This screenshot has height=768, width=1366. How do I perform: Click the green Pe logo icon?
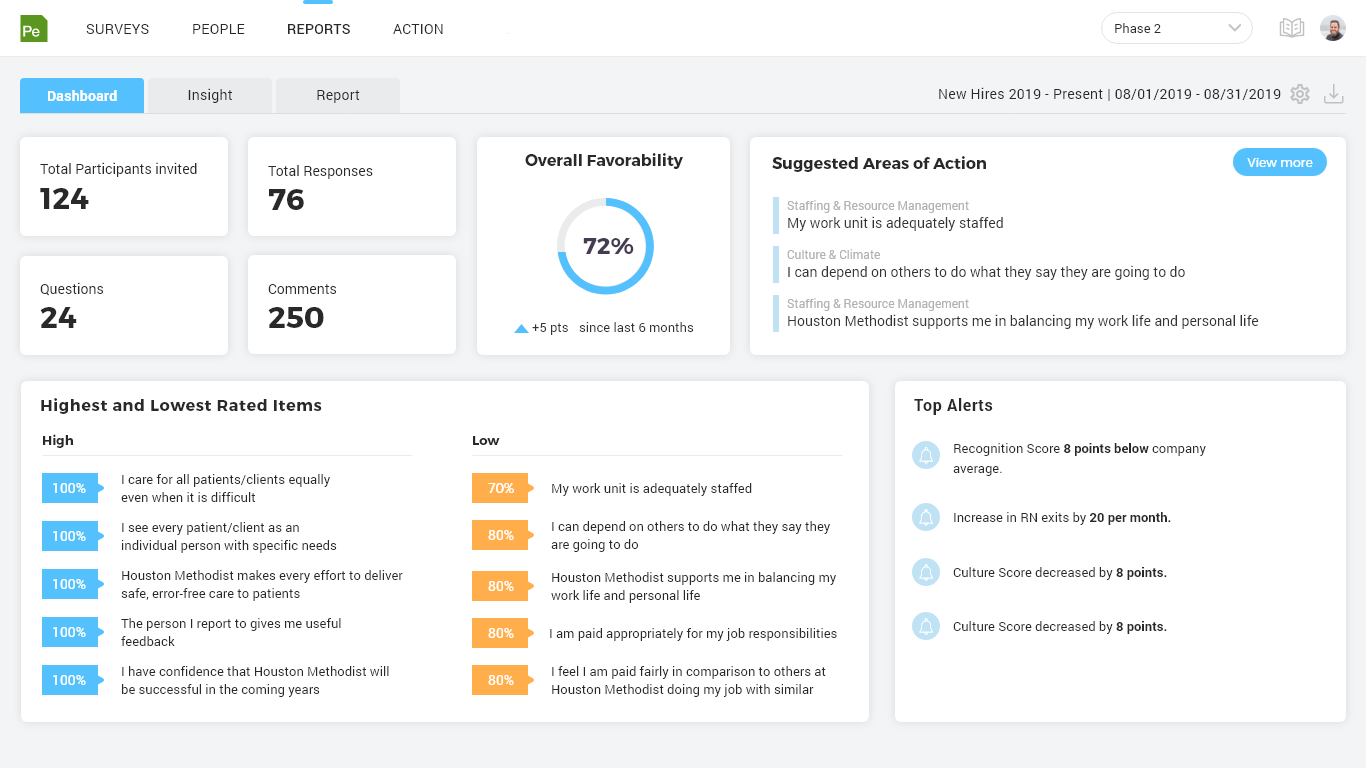pos(34,29)
